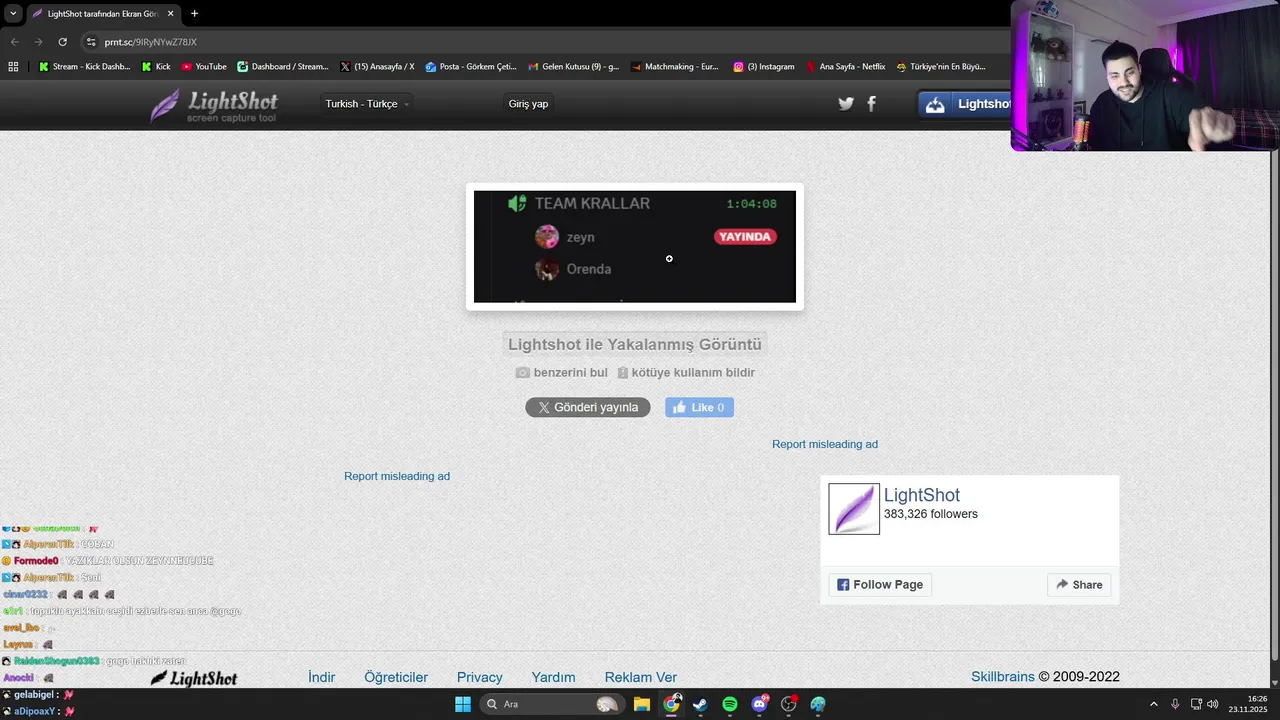The height and width of the screenshot is (720, 1280).
Task: Click the taskbar Ara search box
Action: 550,704
